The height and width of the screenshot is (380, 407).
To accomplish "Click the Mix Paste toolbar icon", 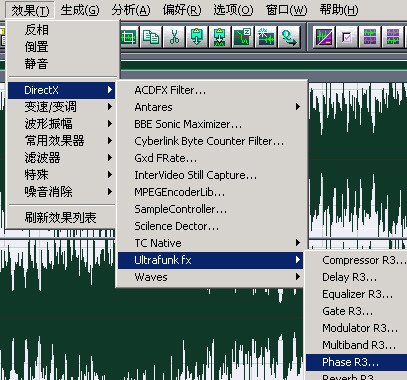I will pos(219,37).
